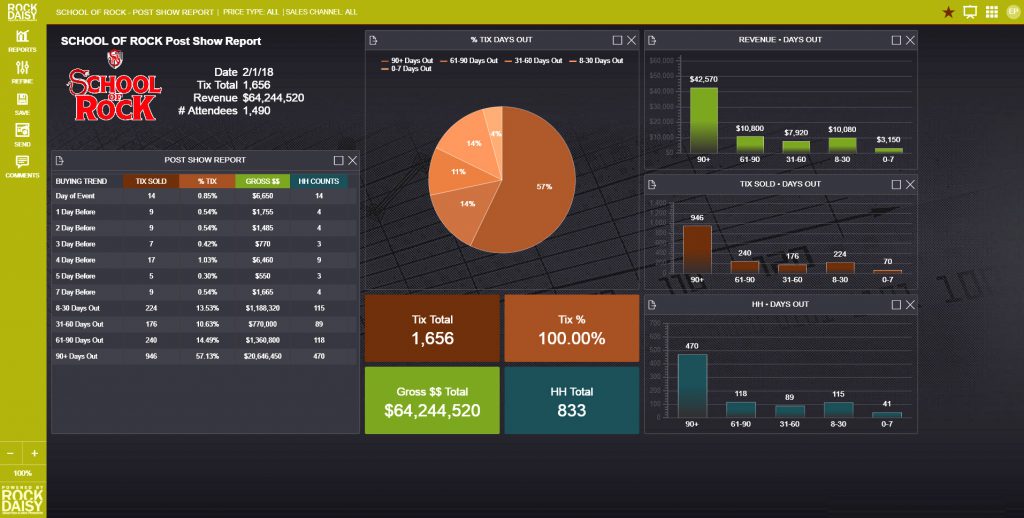
Task: Toggle 8-30 Days Out pie legend entry
Action: tap(596, 61)
